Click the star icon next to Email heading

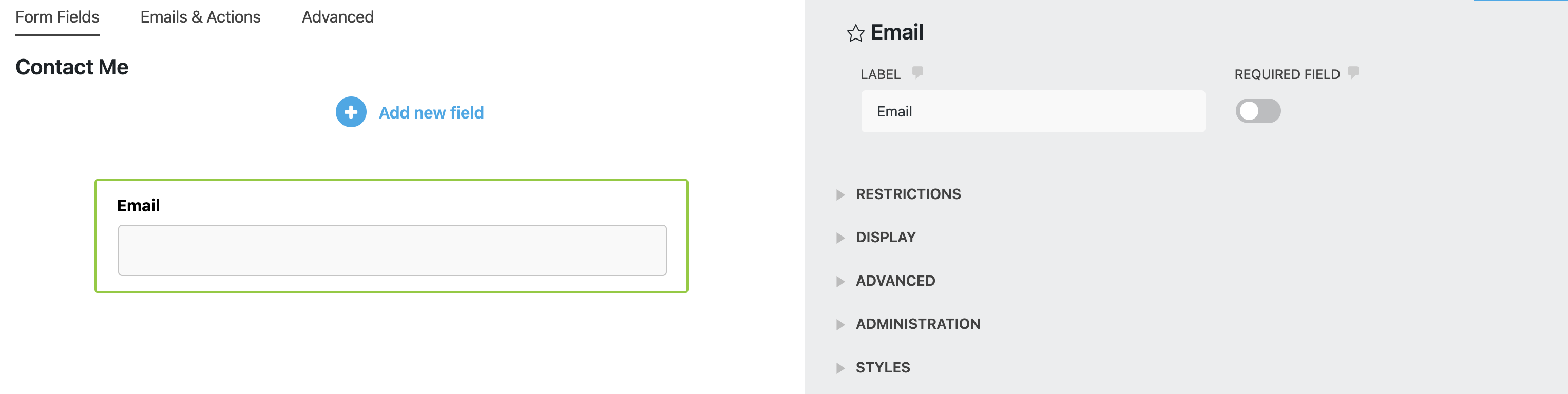click(855, 32)
